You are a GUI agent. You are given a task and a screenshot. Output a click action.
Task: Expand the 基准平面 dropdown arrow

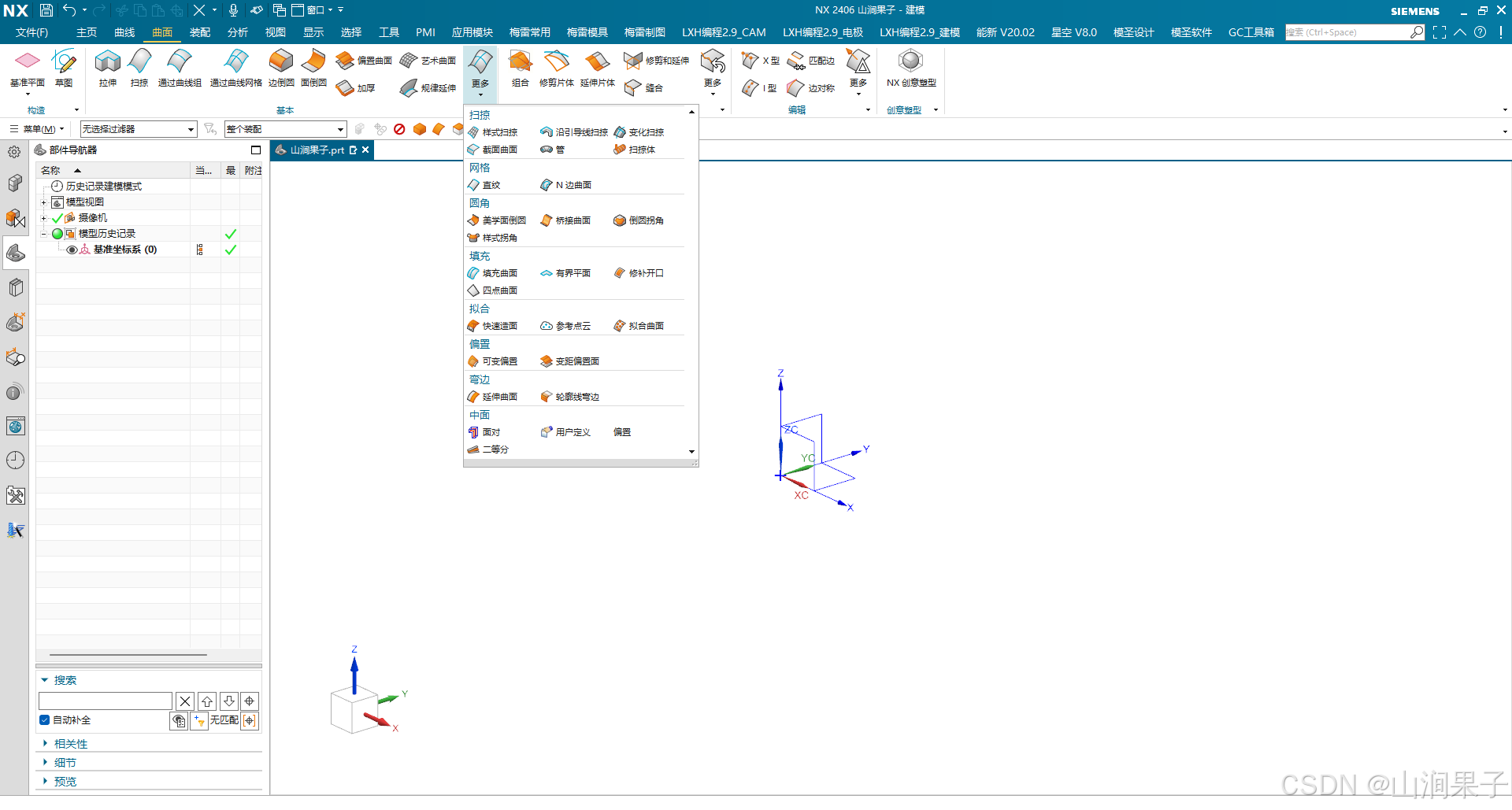(28, 94)
